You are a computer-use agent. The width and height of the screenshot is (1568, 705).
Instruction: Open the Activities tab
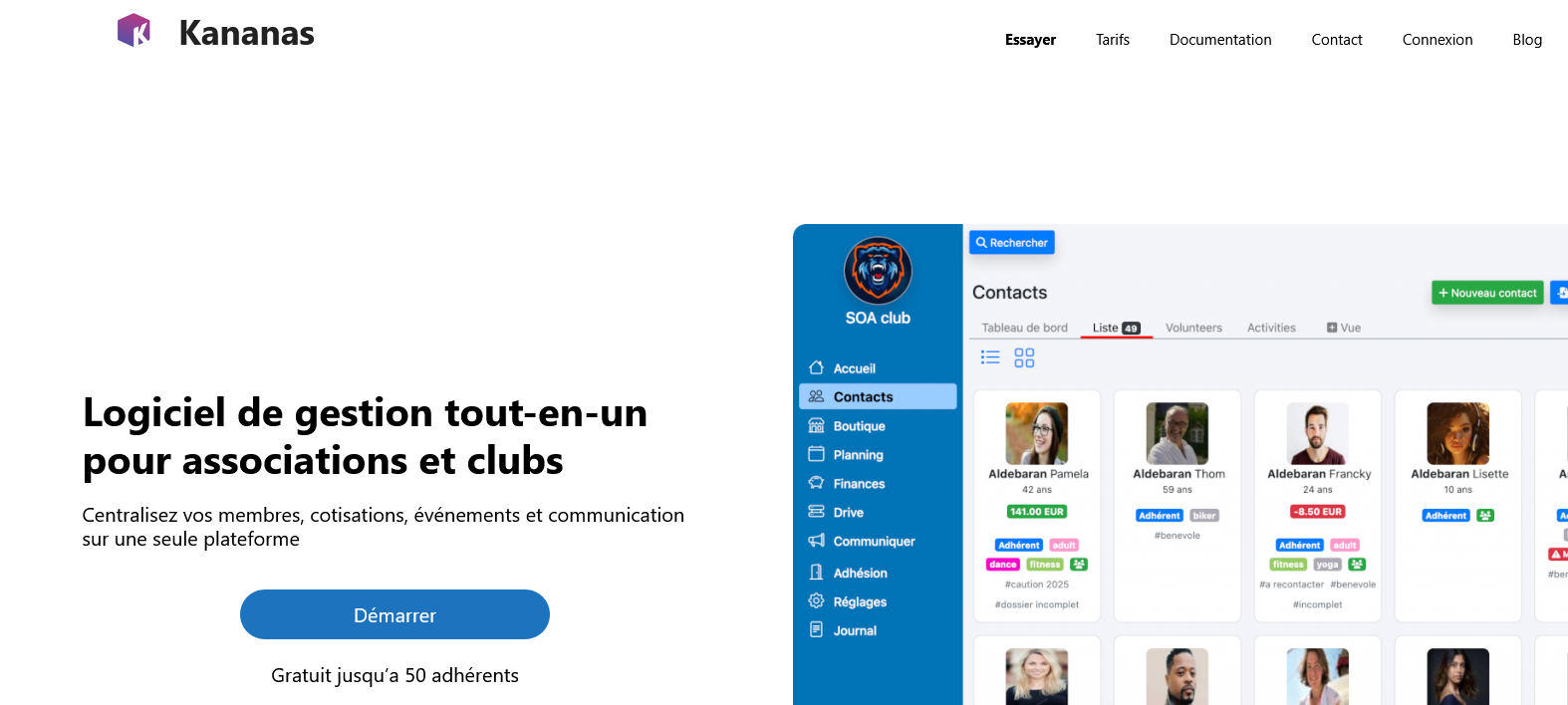click(1271, 328)
